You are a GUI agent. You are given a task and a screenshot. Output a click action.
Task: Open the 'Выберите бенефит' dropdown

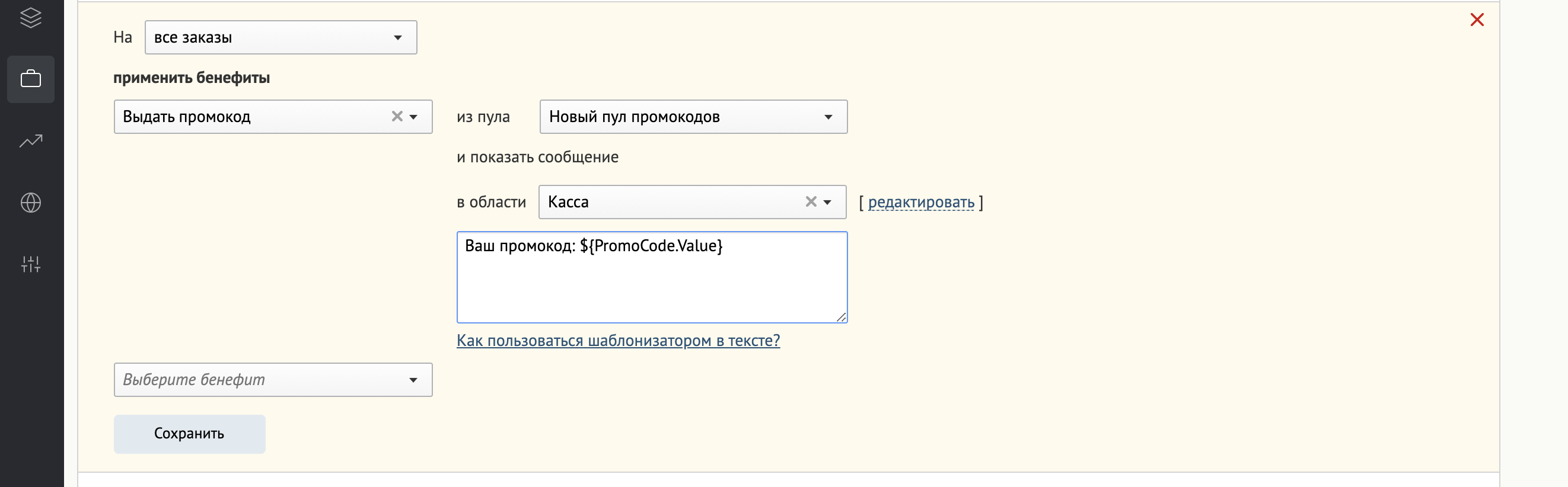click(273, 380)
